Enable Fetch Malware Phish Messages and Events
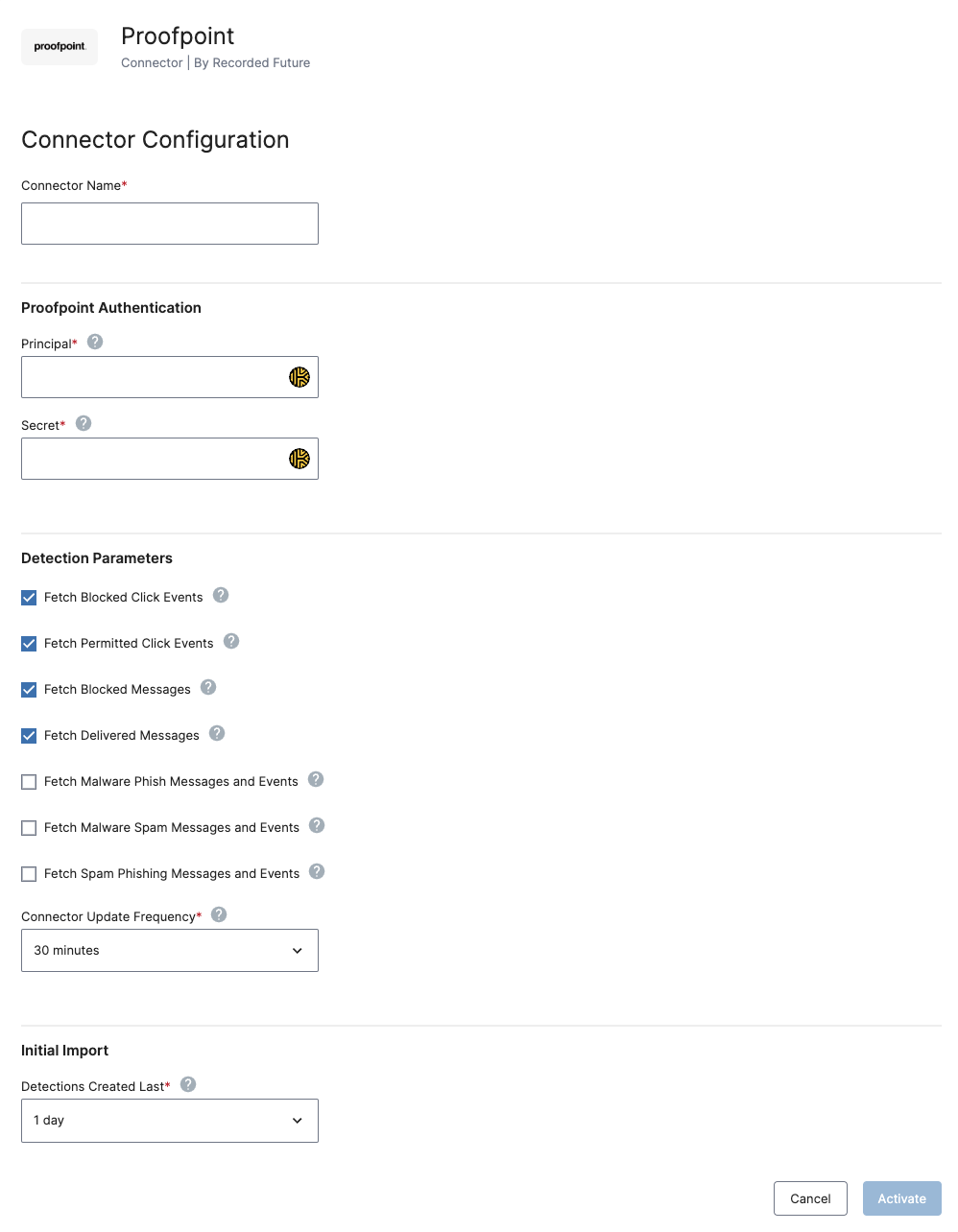This screenshot has height=1232, width=958. [x=29, y=782]
